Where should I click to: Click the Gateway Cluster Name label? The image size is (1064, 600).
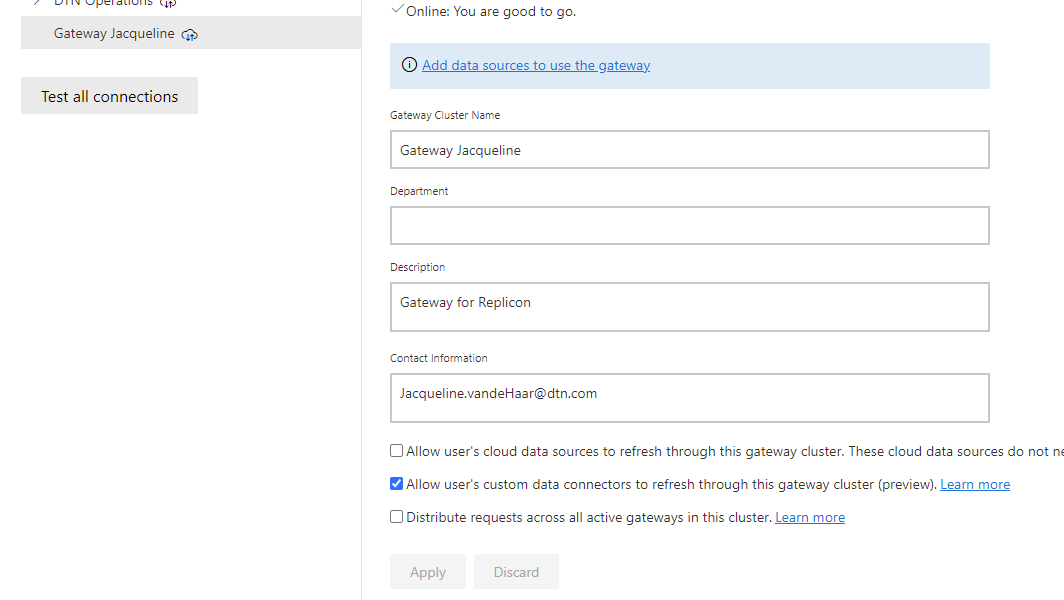445,115
